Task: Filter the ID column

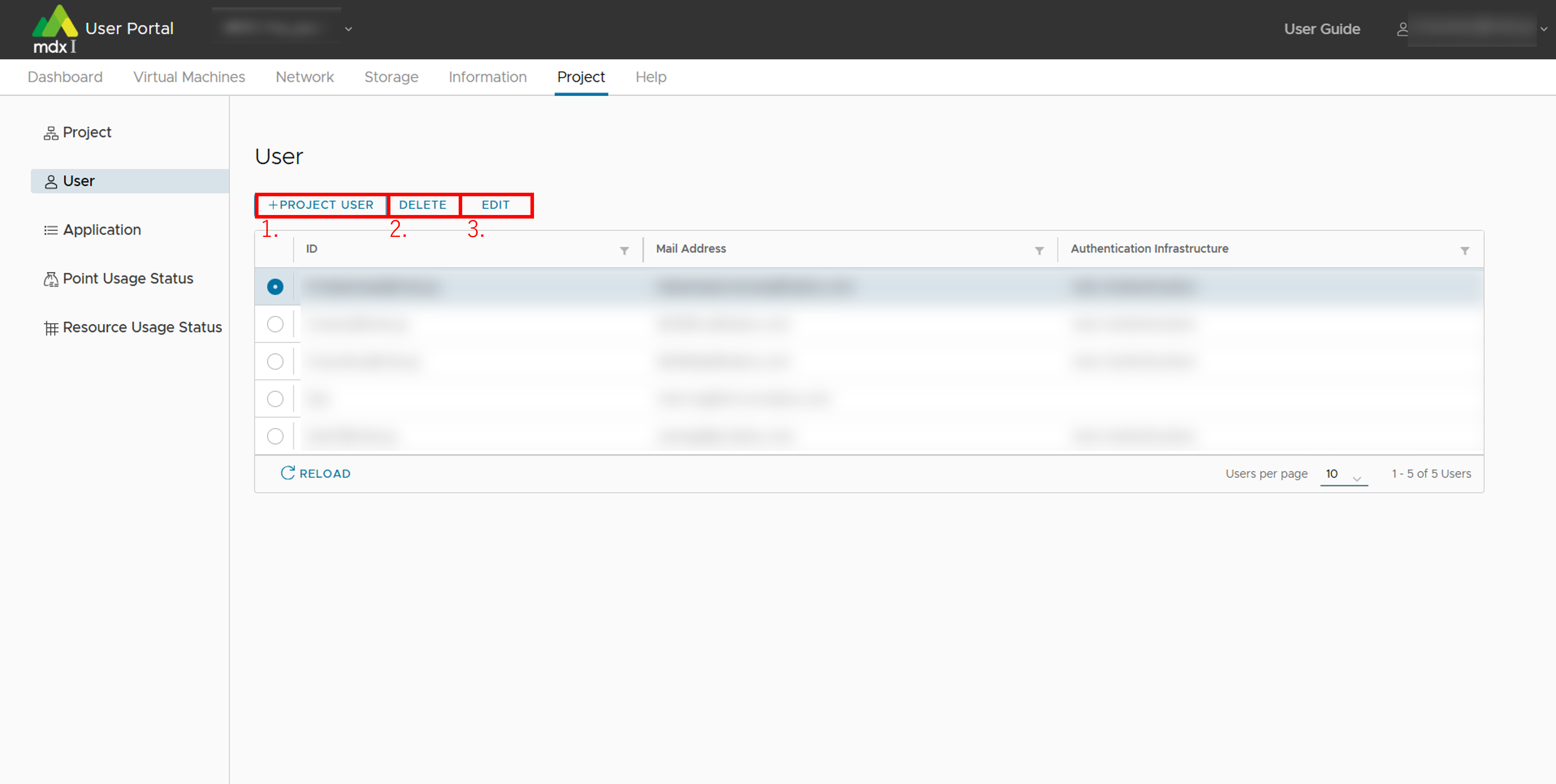Action: click(624, 251)
